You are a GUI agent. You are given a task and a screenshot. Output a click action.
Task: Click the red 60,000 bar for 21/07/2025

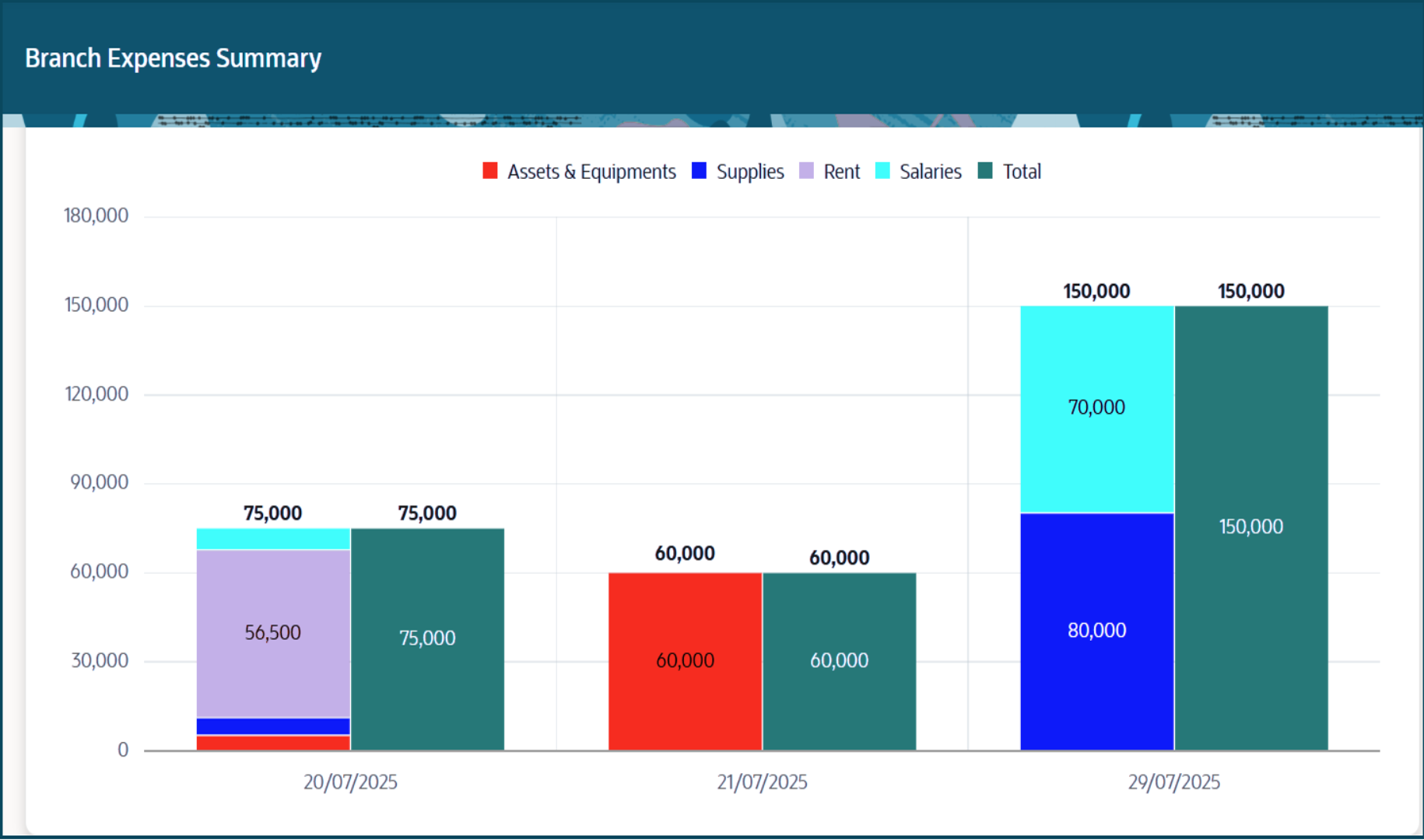(x=685, y=660)
